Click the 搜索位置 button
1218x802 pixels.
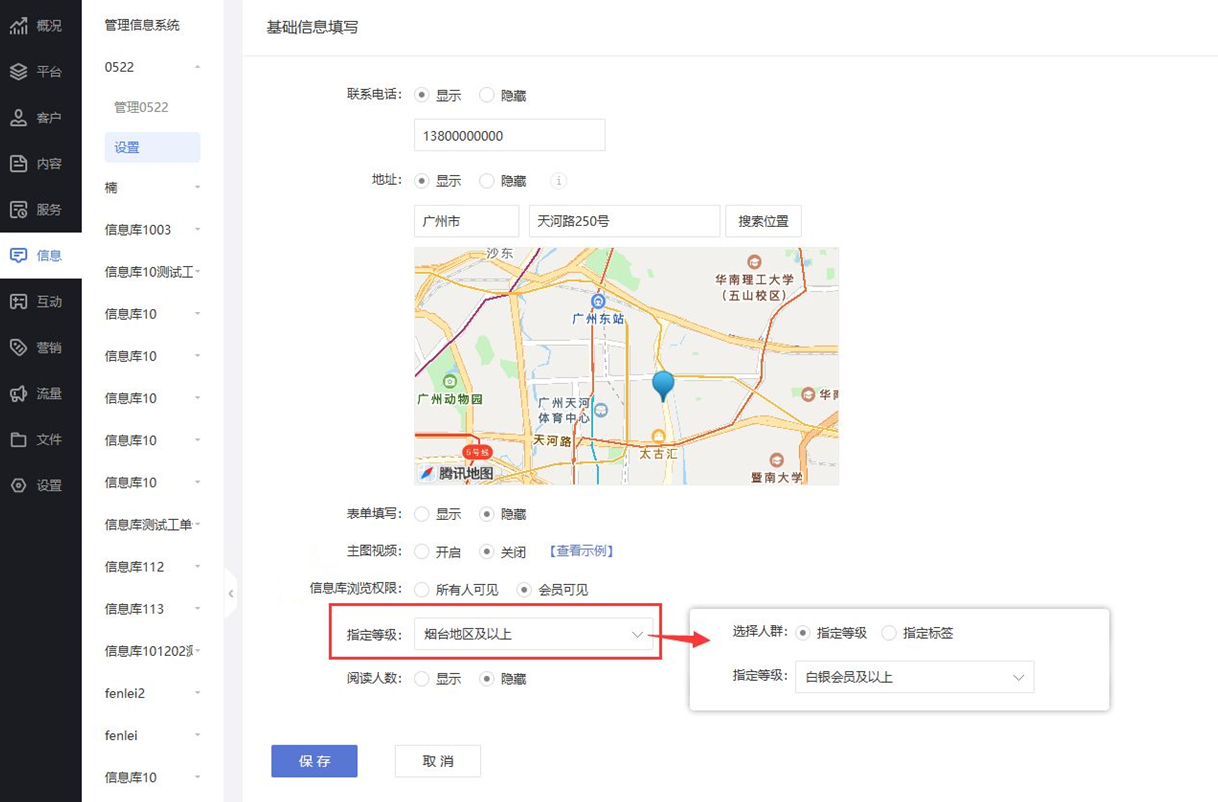[763, 221]
